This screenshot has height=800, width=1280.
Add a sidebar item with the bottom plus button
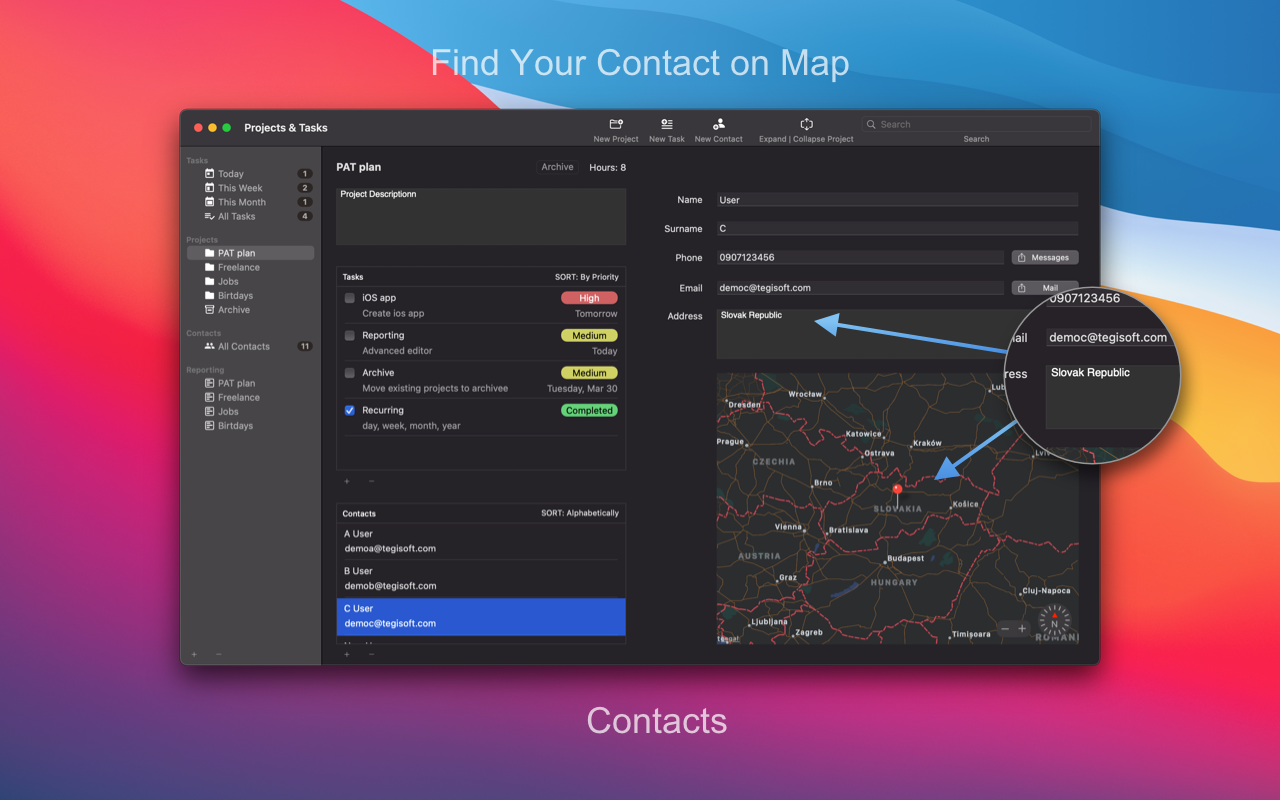pos(194,654)
